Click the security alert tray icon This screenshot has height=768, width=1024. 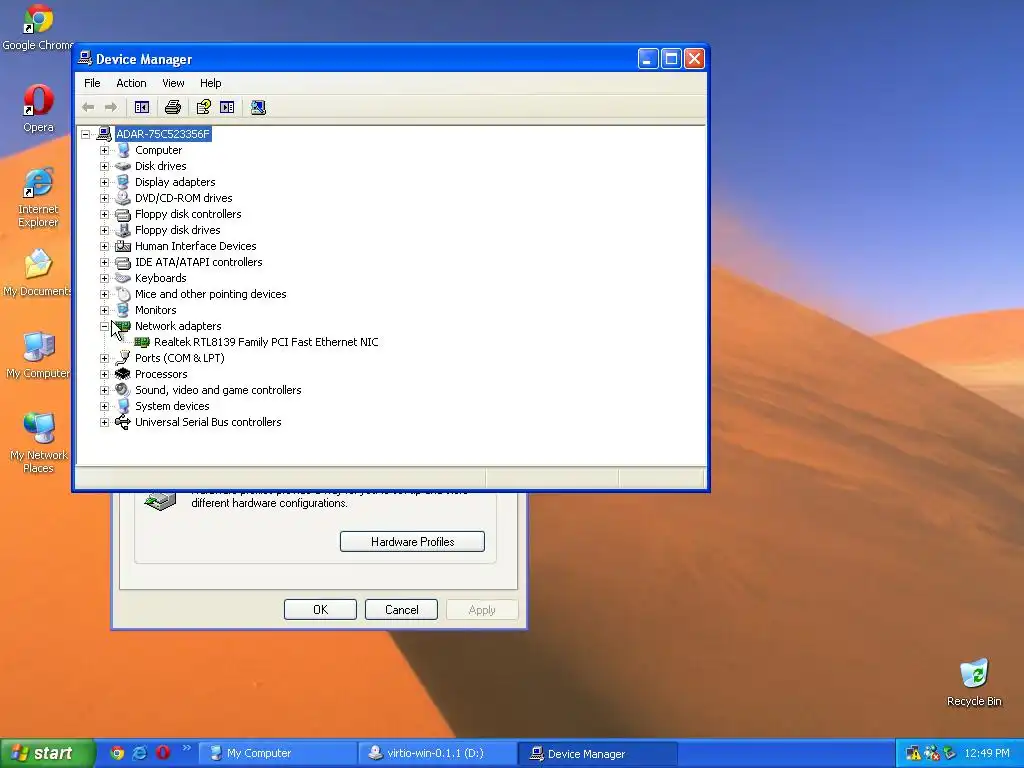[913, 754]
